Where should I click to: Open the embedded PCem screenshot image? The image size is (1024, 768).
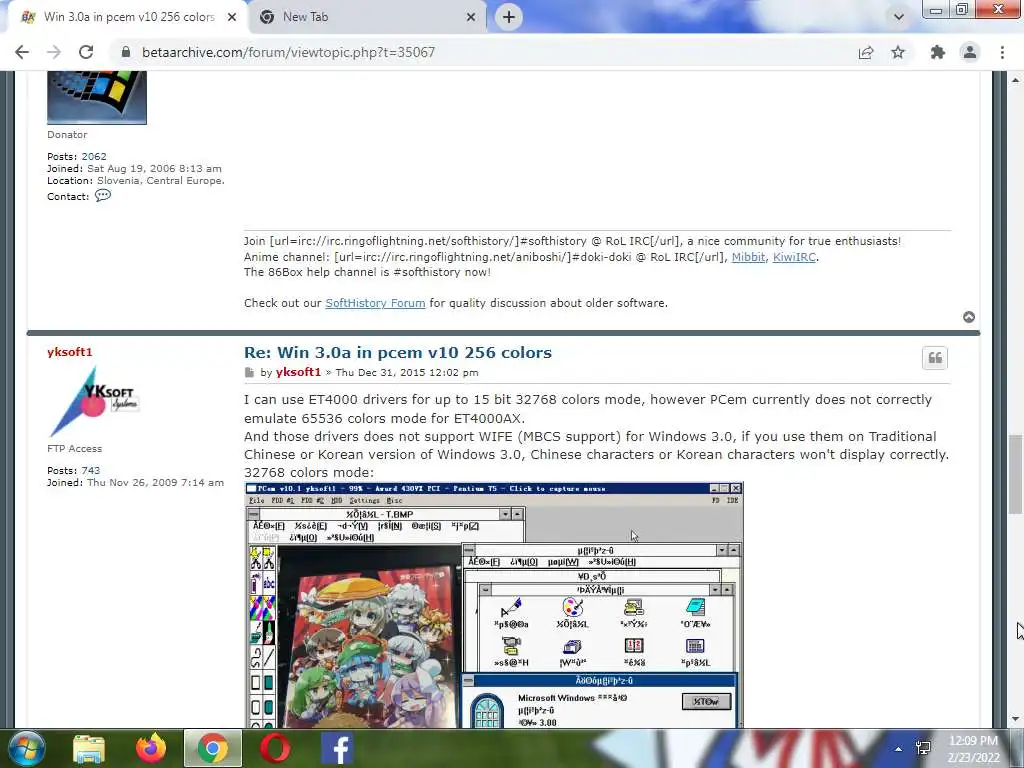click(x=494, y=605)
